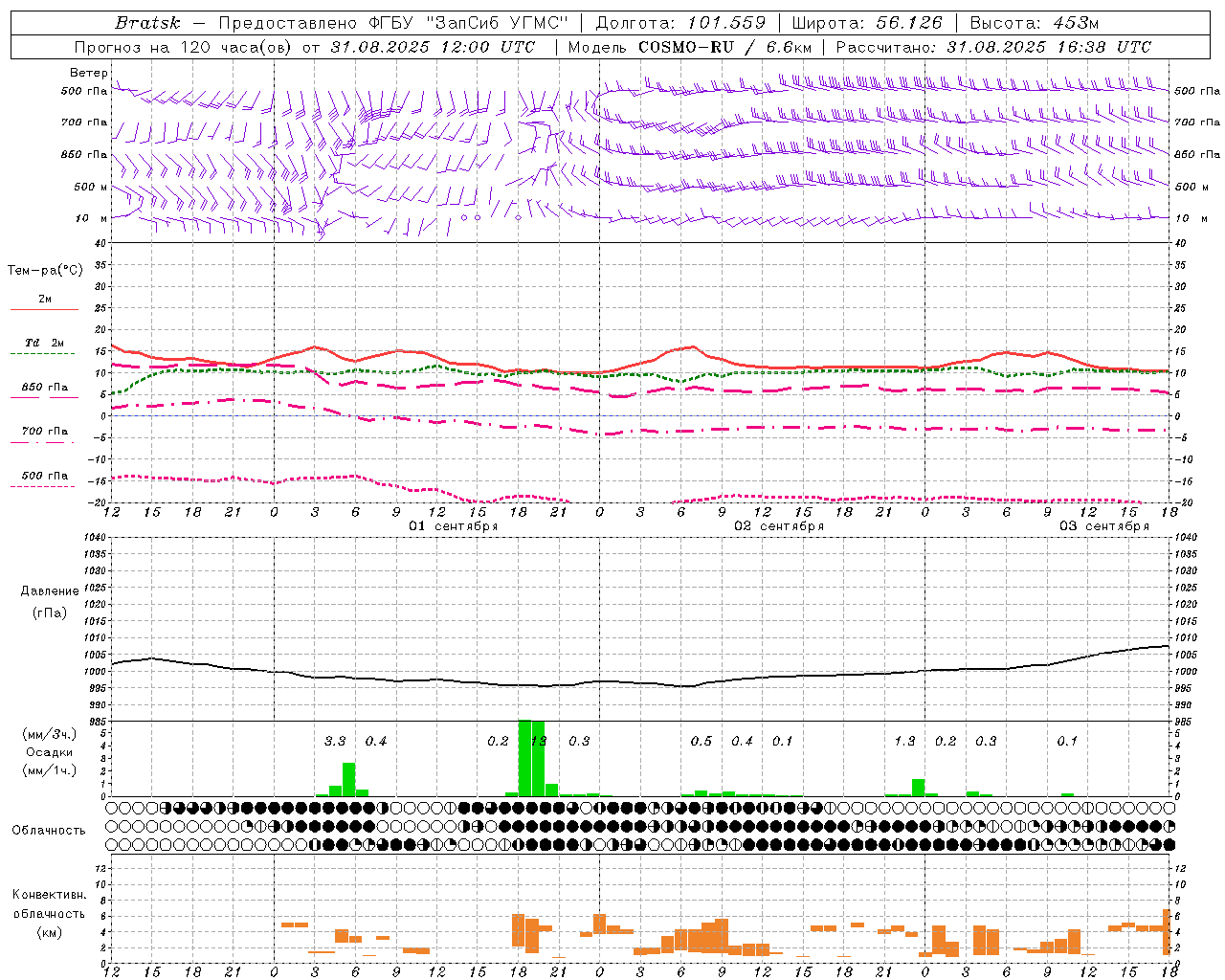
Task: Select the "Модель COSMO-RU / 6.6км" label
Action: coord(690,47)
